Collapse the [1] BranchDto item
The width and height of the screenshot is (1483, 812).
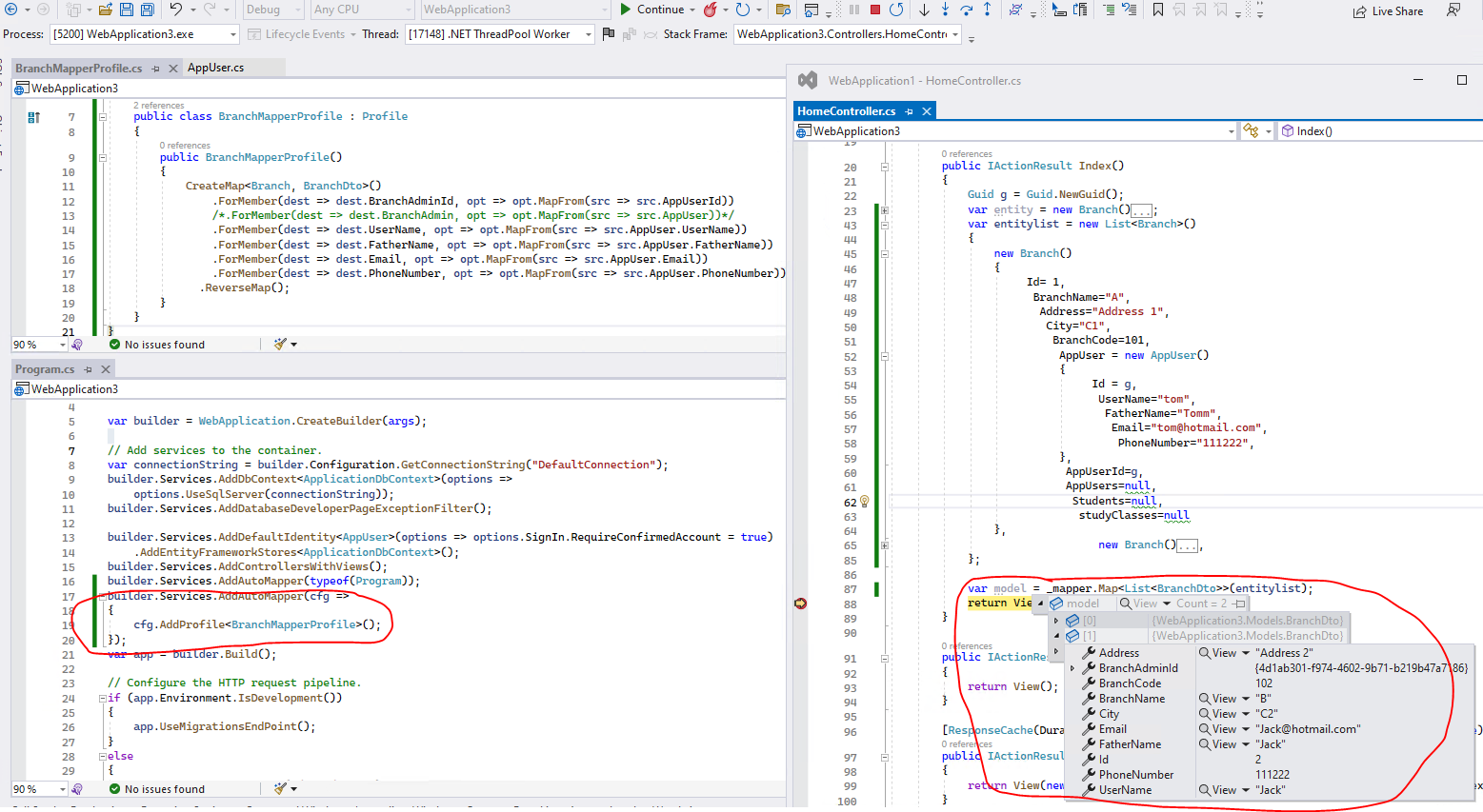pos(1056,636)
